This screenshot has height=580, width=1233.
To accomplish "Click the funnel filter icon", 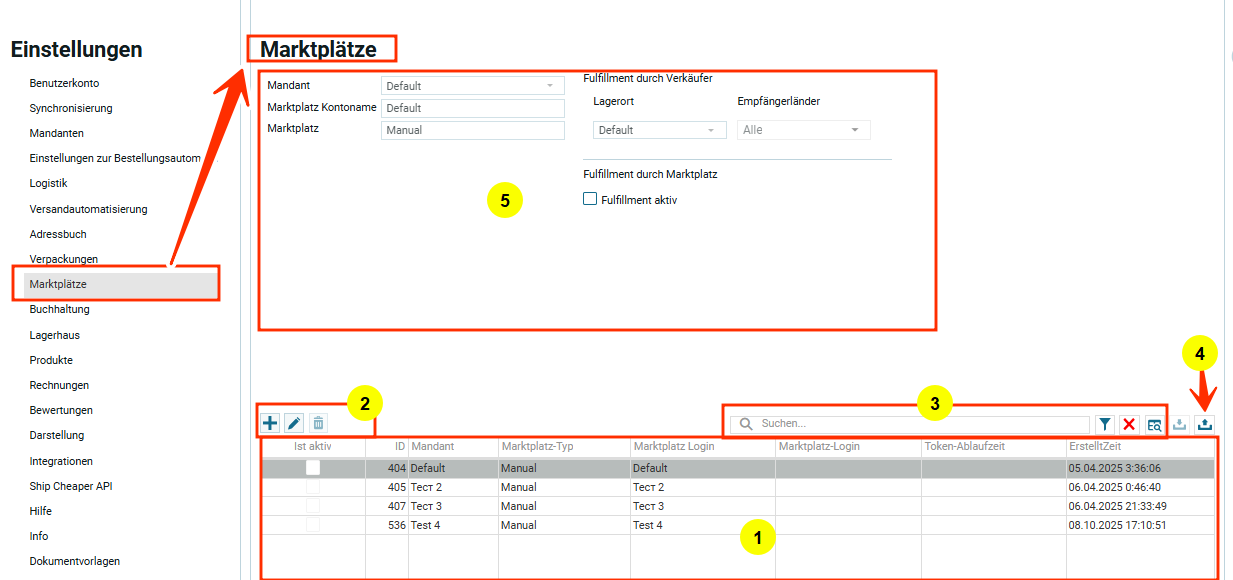I will [1105, 424].
